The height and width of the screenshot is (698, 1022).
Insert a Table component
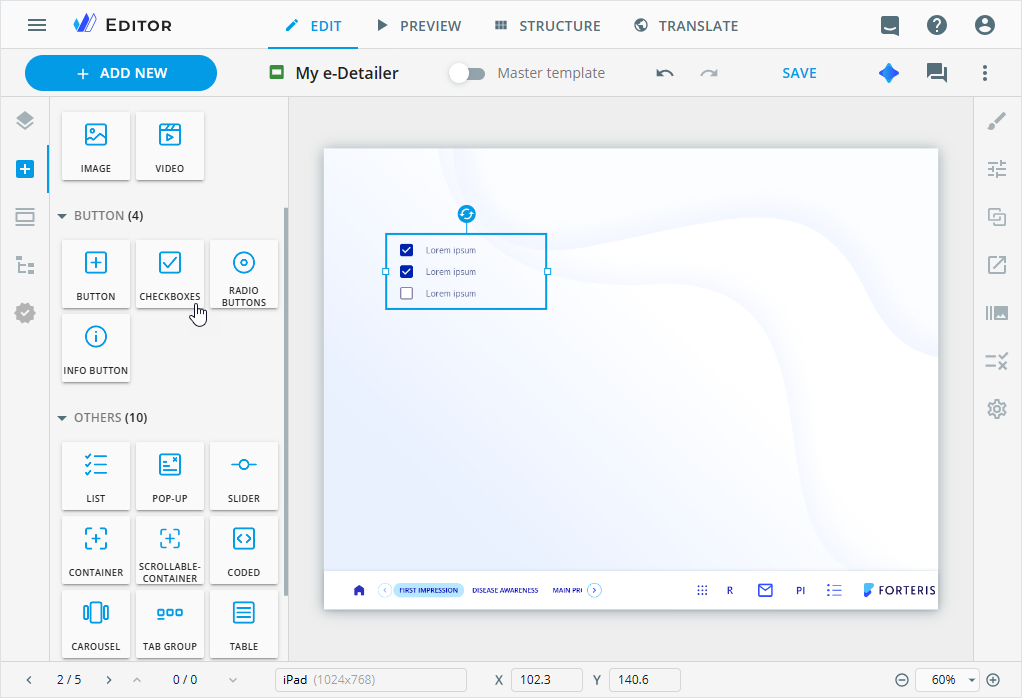tap(244, 624)
